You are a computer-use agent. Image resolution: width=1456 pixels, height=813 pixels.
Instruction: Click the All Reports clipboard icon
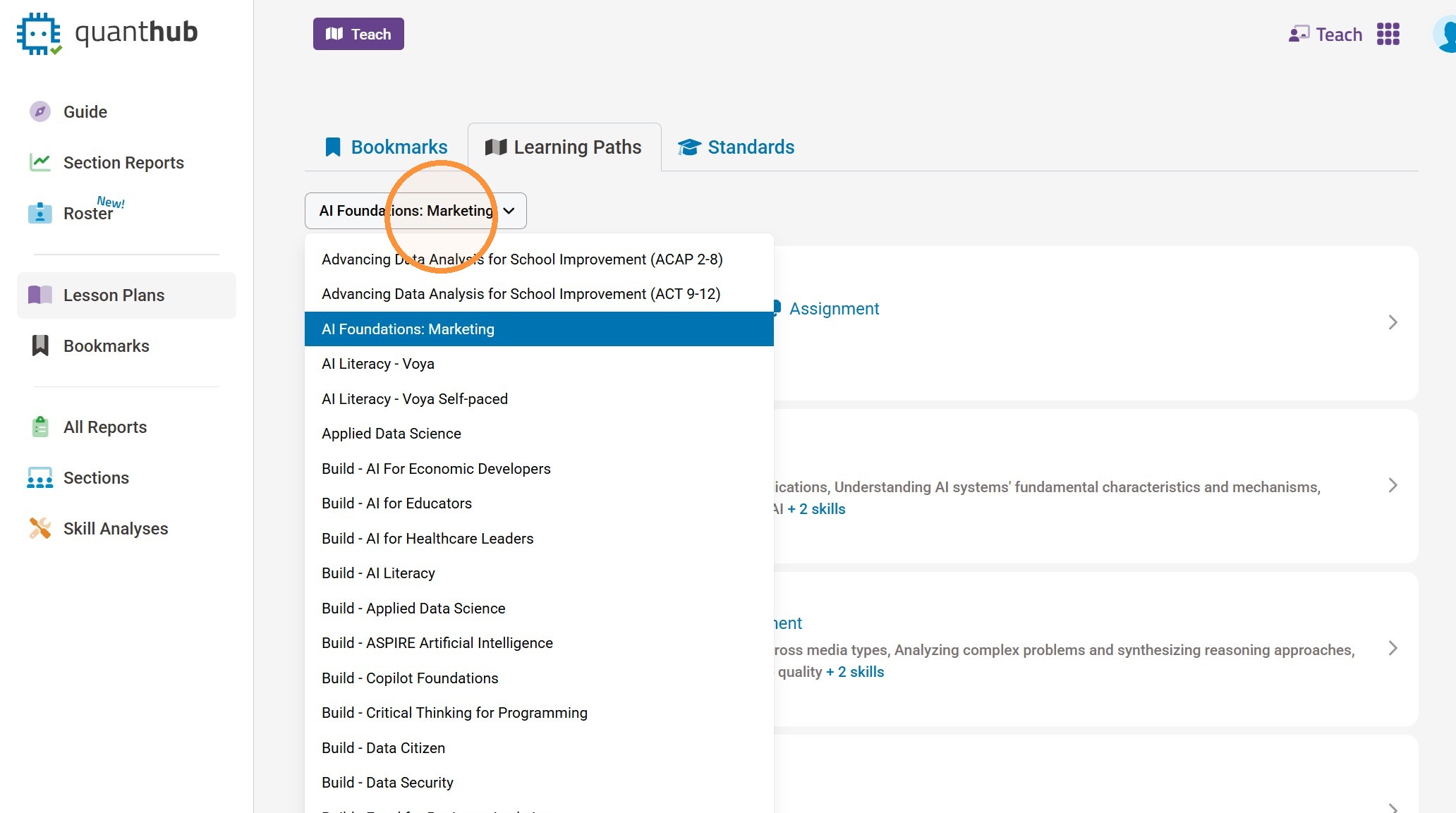click(x=40, y=427)
